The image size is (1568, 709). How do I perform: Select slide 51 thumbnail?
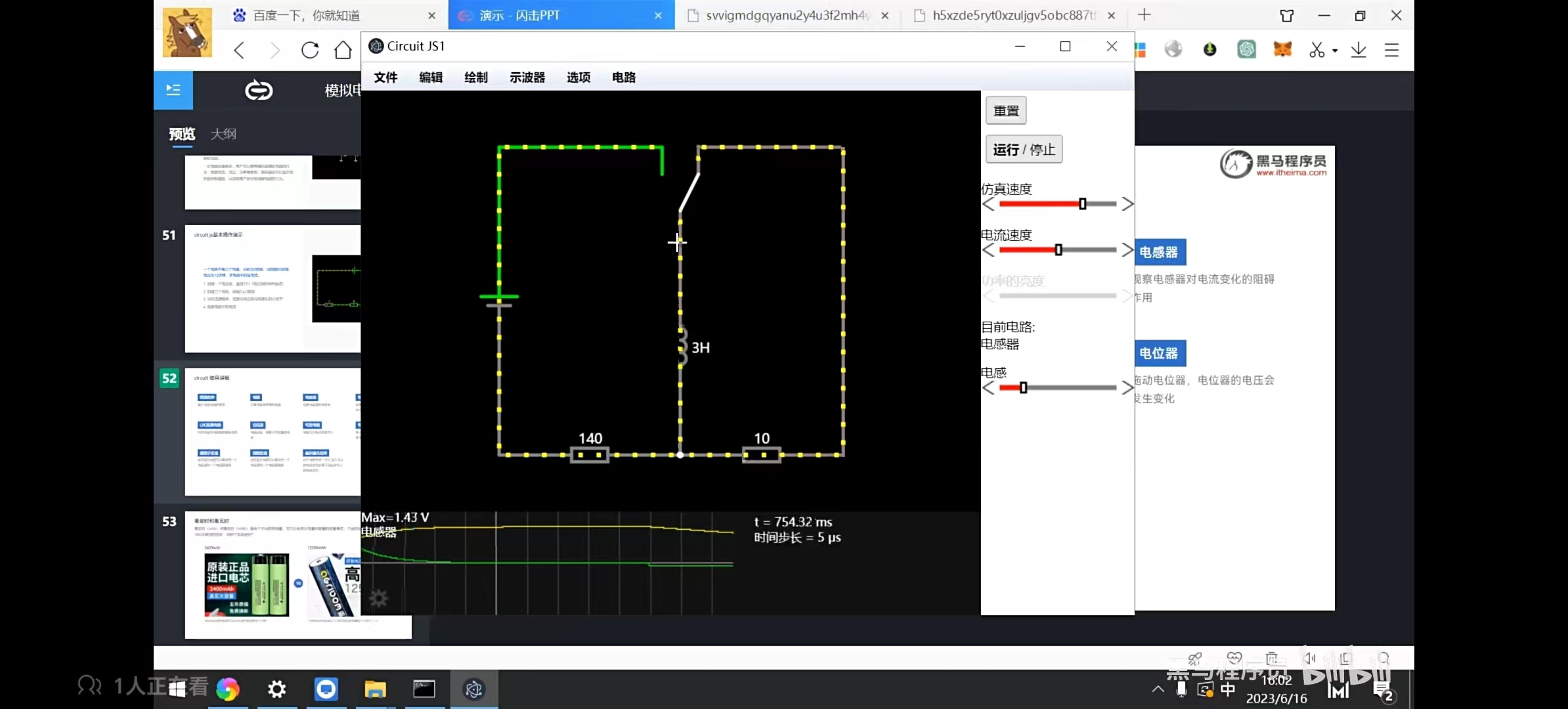272,289
